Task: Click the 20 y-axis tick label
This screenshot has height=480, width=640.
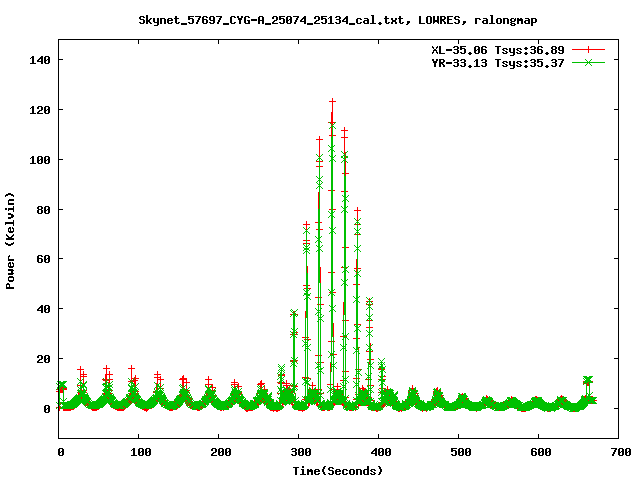Action: [44, 359]
